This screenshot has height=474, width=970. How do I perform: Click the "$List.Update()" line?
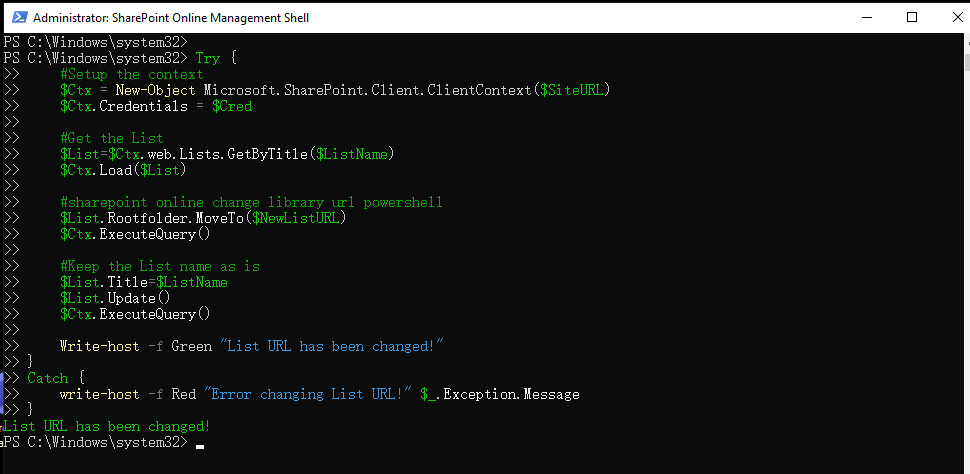tap(115, 298)
